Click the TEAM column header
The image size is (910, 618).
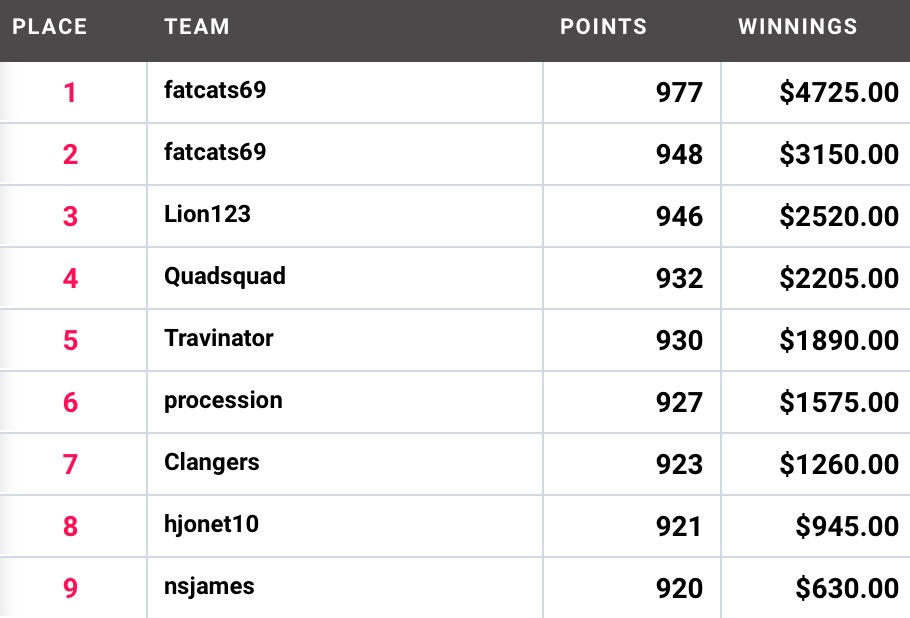point(197,27)
